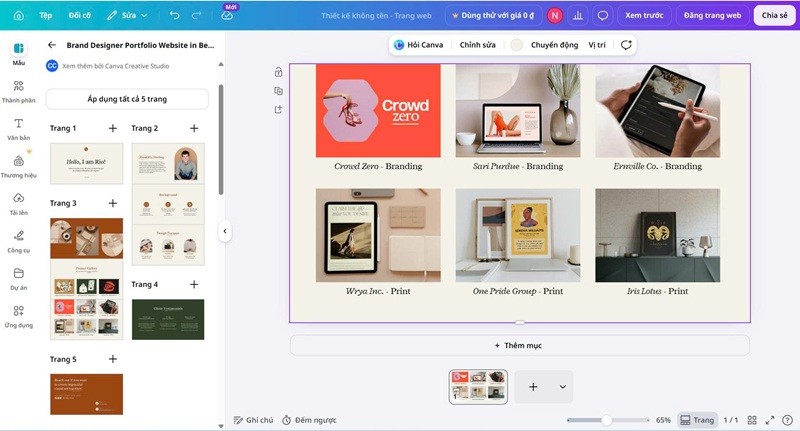
Task: Duplicate the selected page section
Action: tap(278, 91)
